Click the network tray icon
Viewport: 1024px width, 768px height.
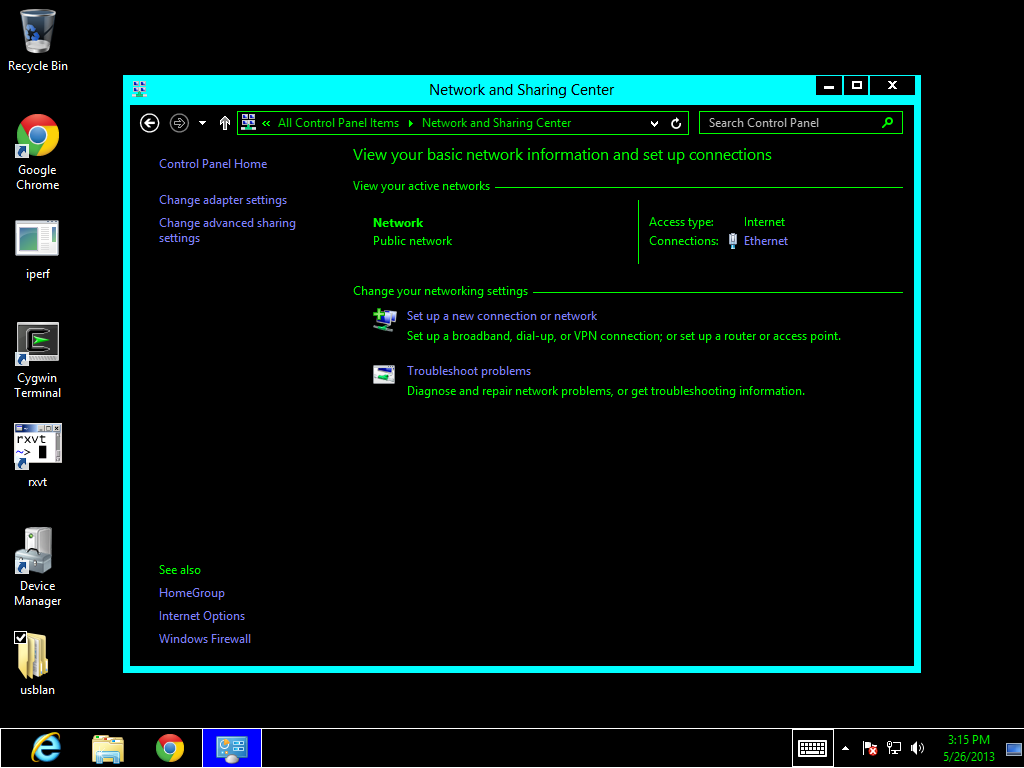(894, 748)
